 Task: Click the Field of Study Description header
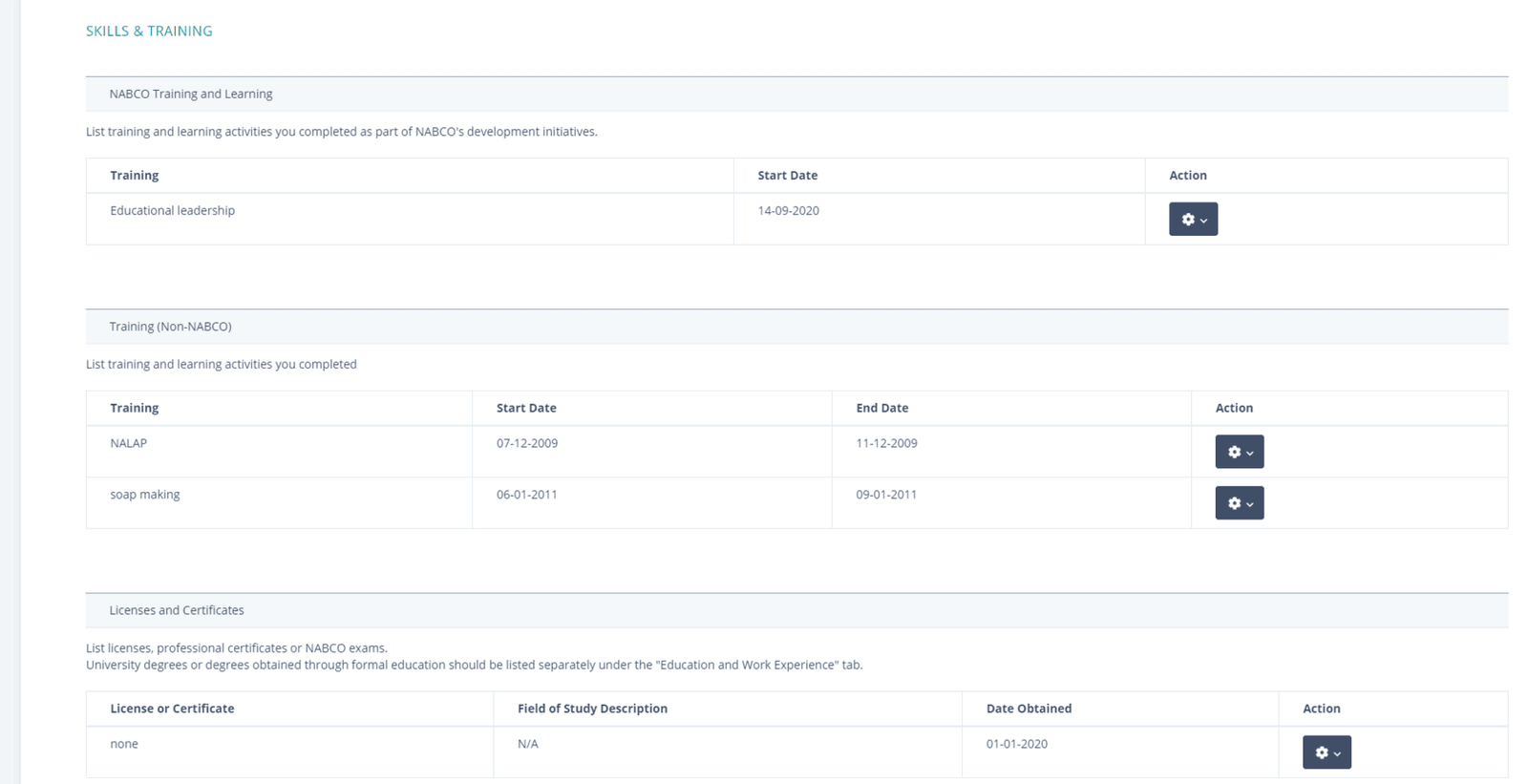(592, 709)
